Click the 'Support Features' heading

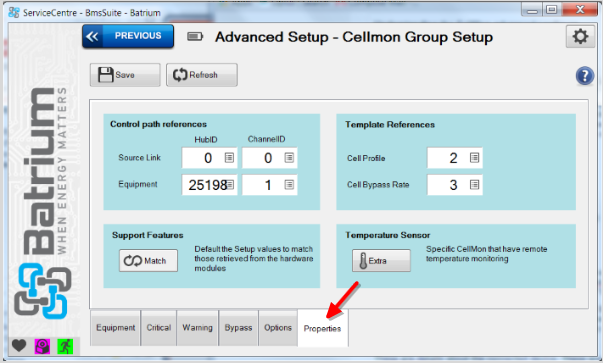tap(148, 235)
